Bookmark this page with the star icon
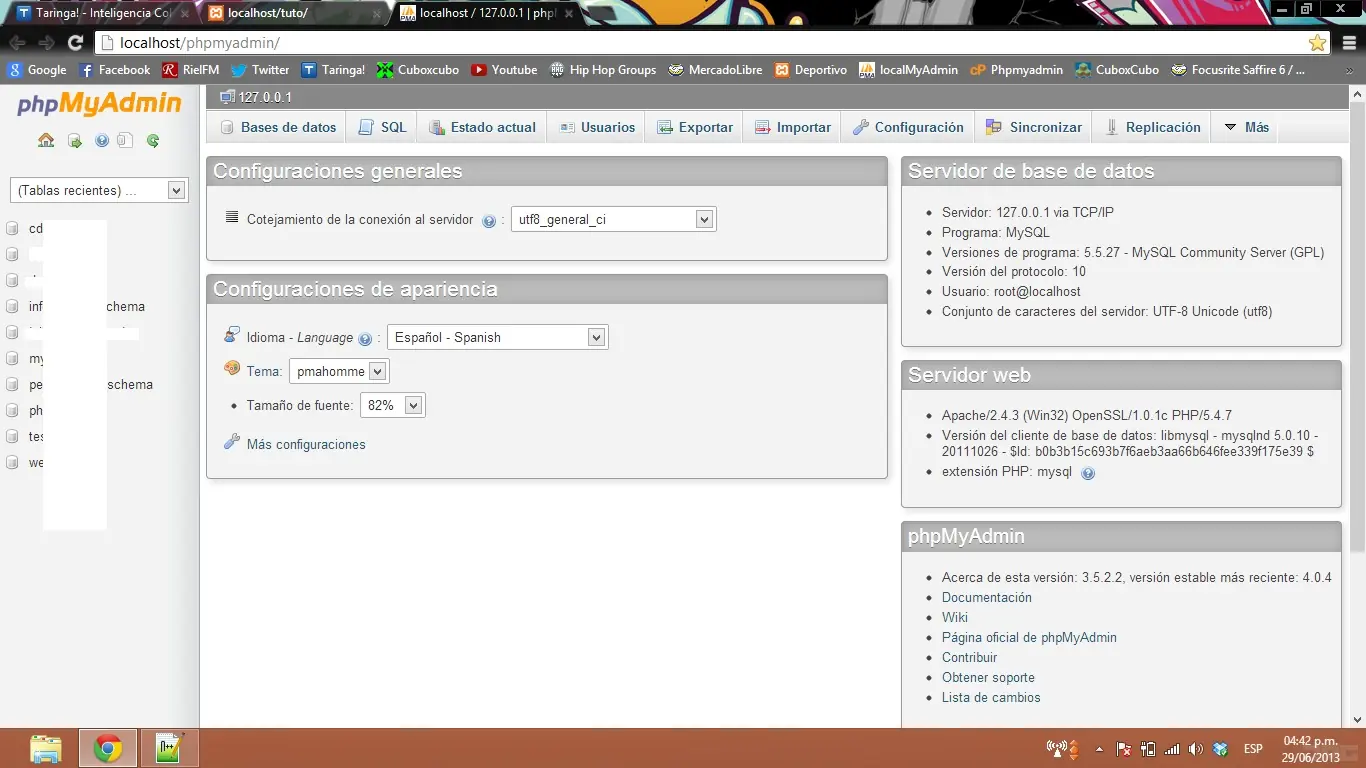Viewport: 1366px width, 768px height. click(x=1317, y=43)
